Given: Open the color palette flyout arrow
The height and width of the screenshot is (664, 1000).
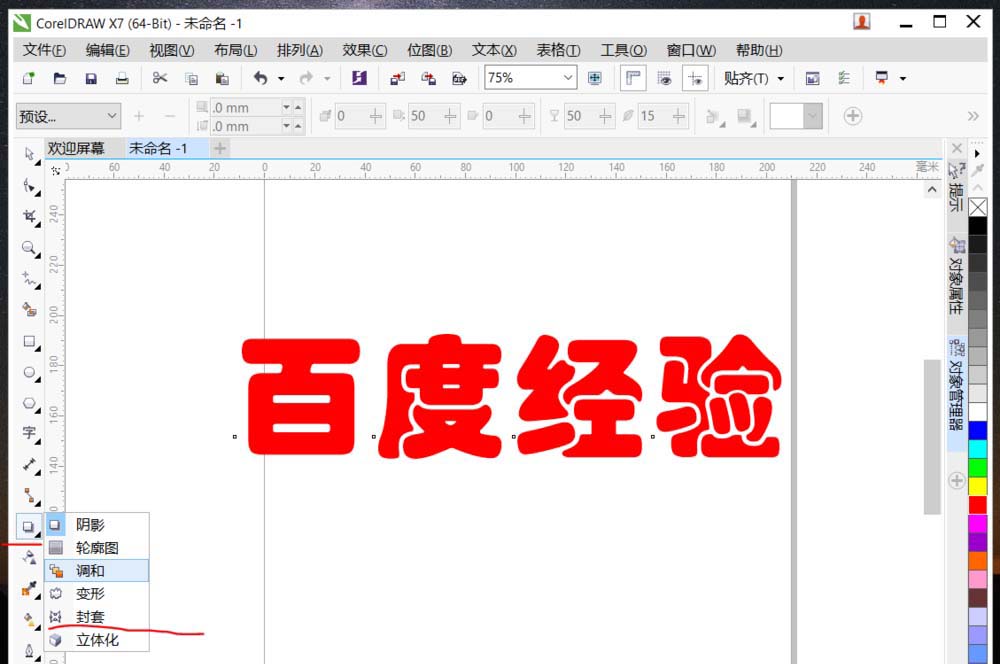Looking at the screenshot, I should coord(977,154).
